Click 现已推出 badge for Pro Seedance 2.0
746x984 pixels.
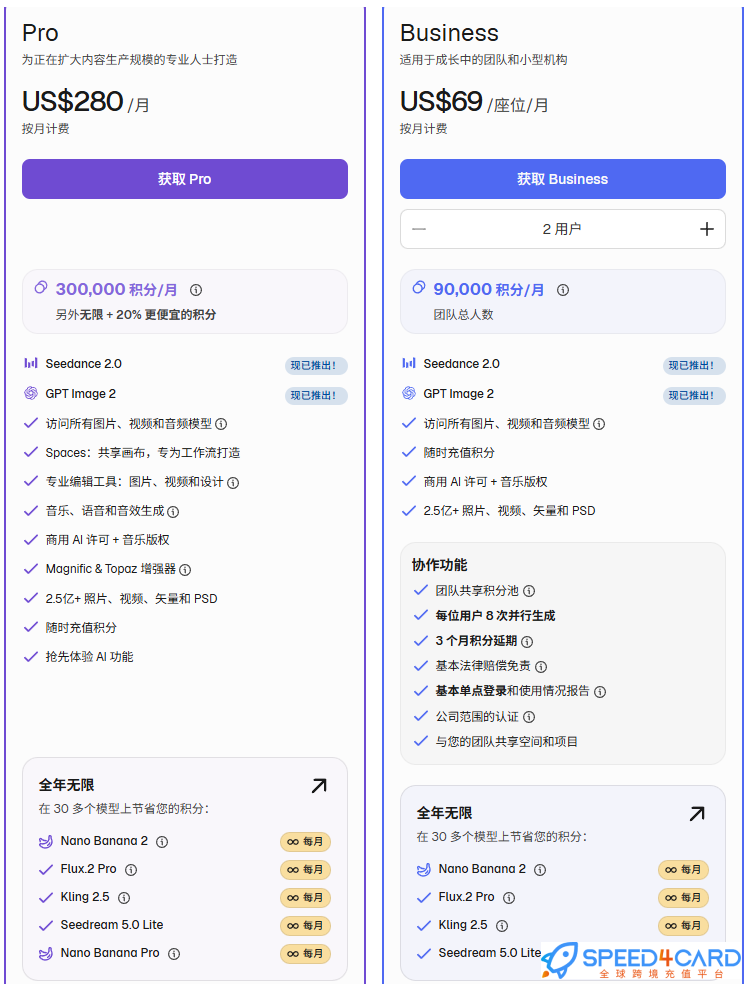tap(316, 365)
